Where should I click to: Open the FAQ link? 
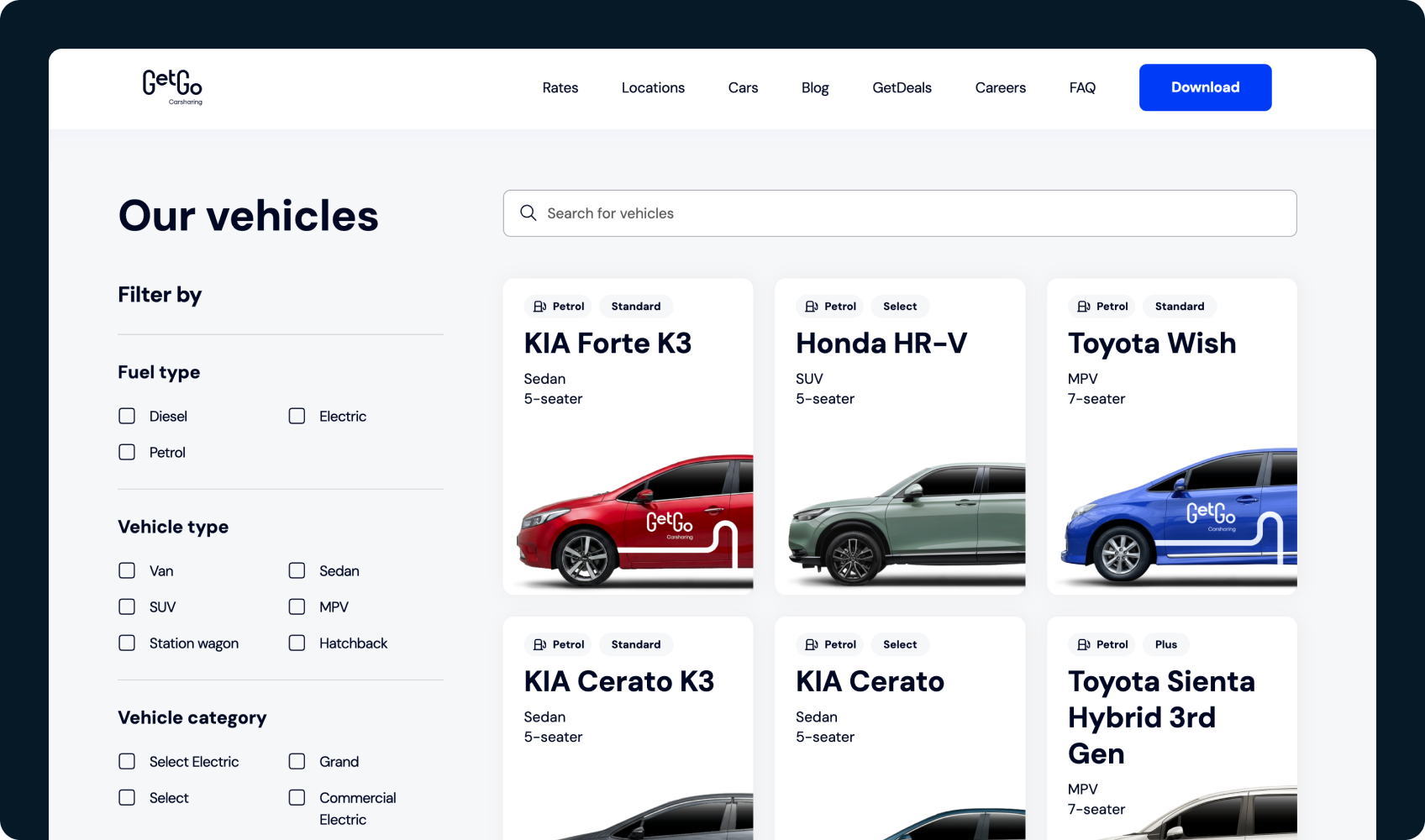pyautogui.click(x=1082, y=87)
